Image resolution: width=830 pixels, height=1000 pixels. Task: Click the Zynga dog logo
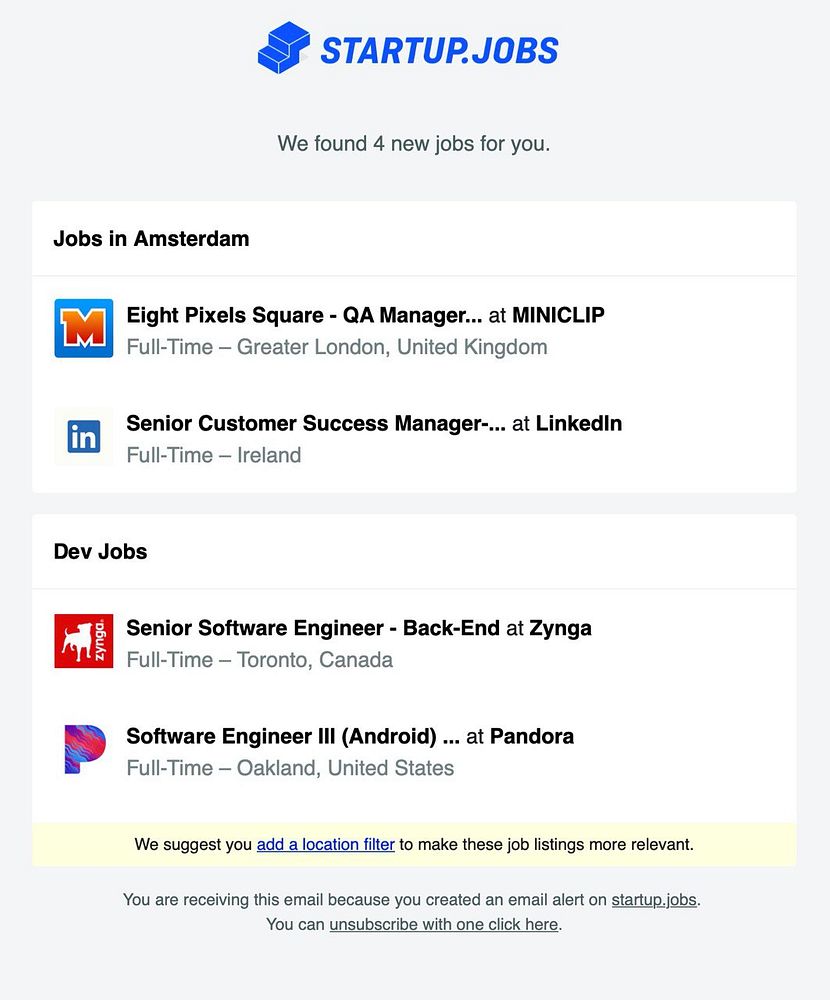pyautogui.click(x=84, y=641)
